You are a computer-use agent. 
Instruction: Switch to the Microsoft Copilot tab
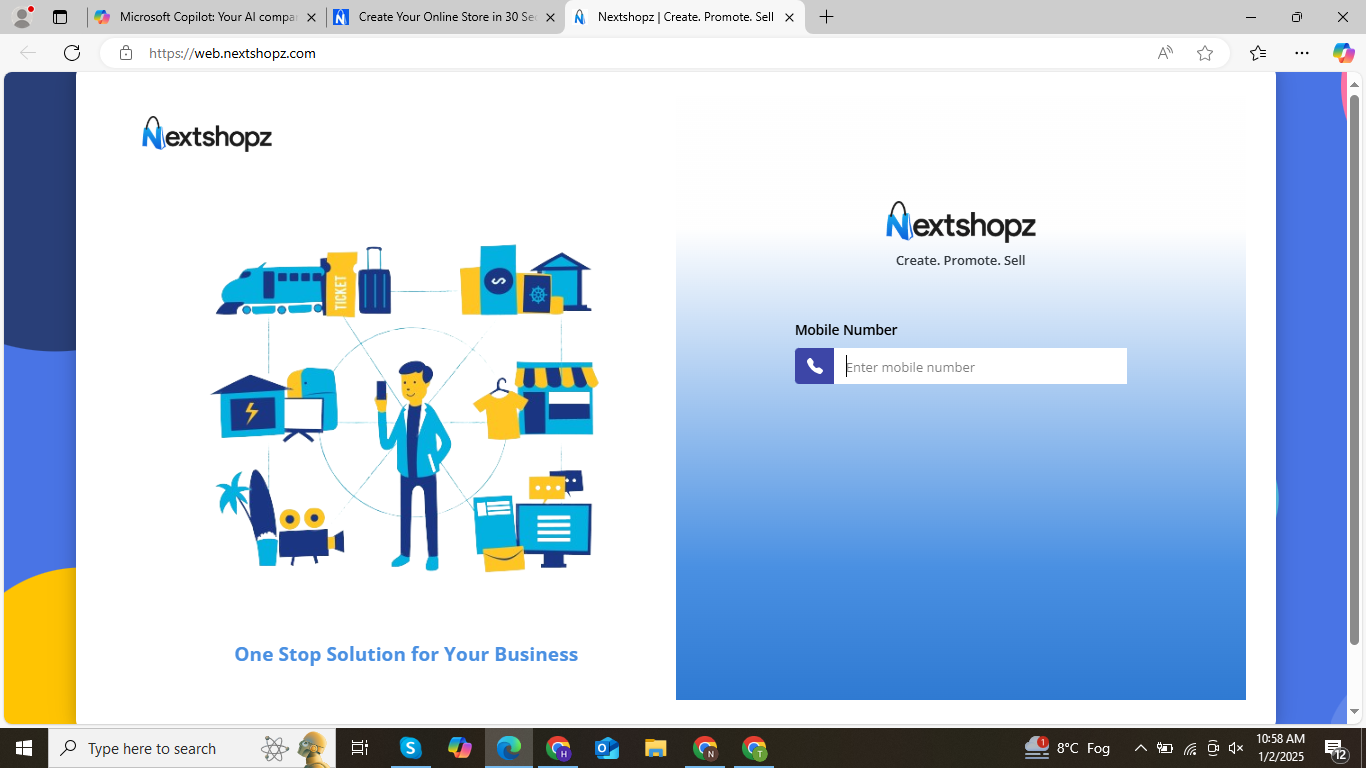coord(207,17)
